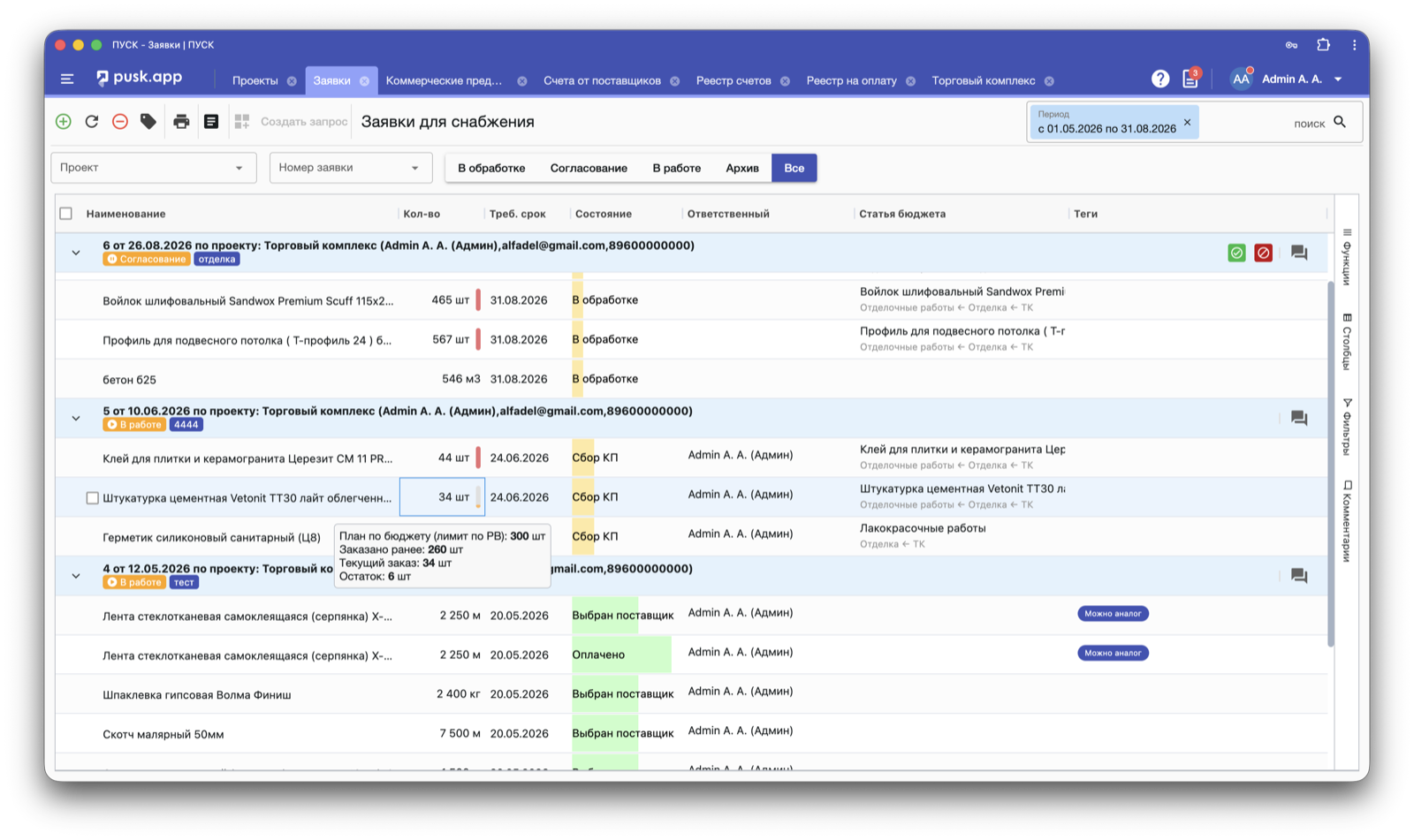The image size is (1414, 840).
Task: Click the refresh icon in toolbar
Action: pos(92,122)
